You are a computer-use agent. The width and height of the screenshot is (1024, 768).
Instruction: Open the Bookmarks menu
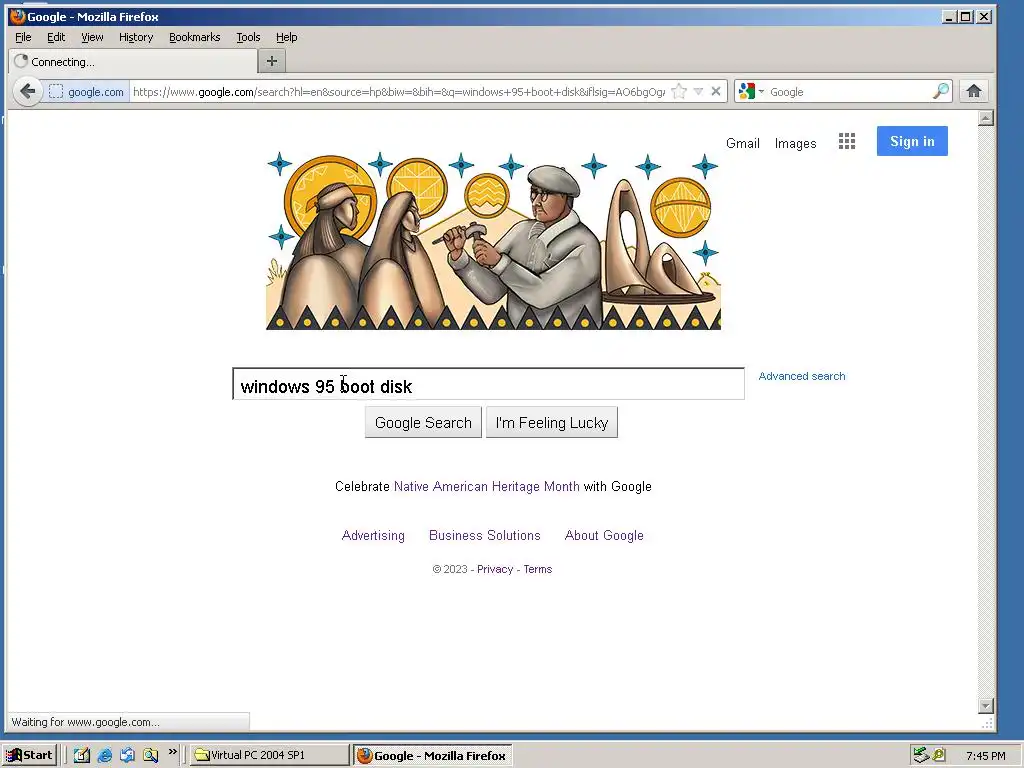pos(195,37)
